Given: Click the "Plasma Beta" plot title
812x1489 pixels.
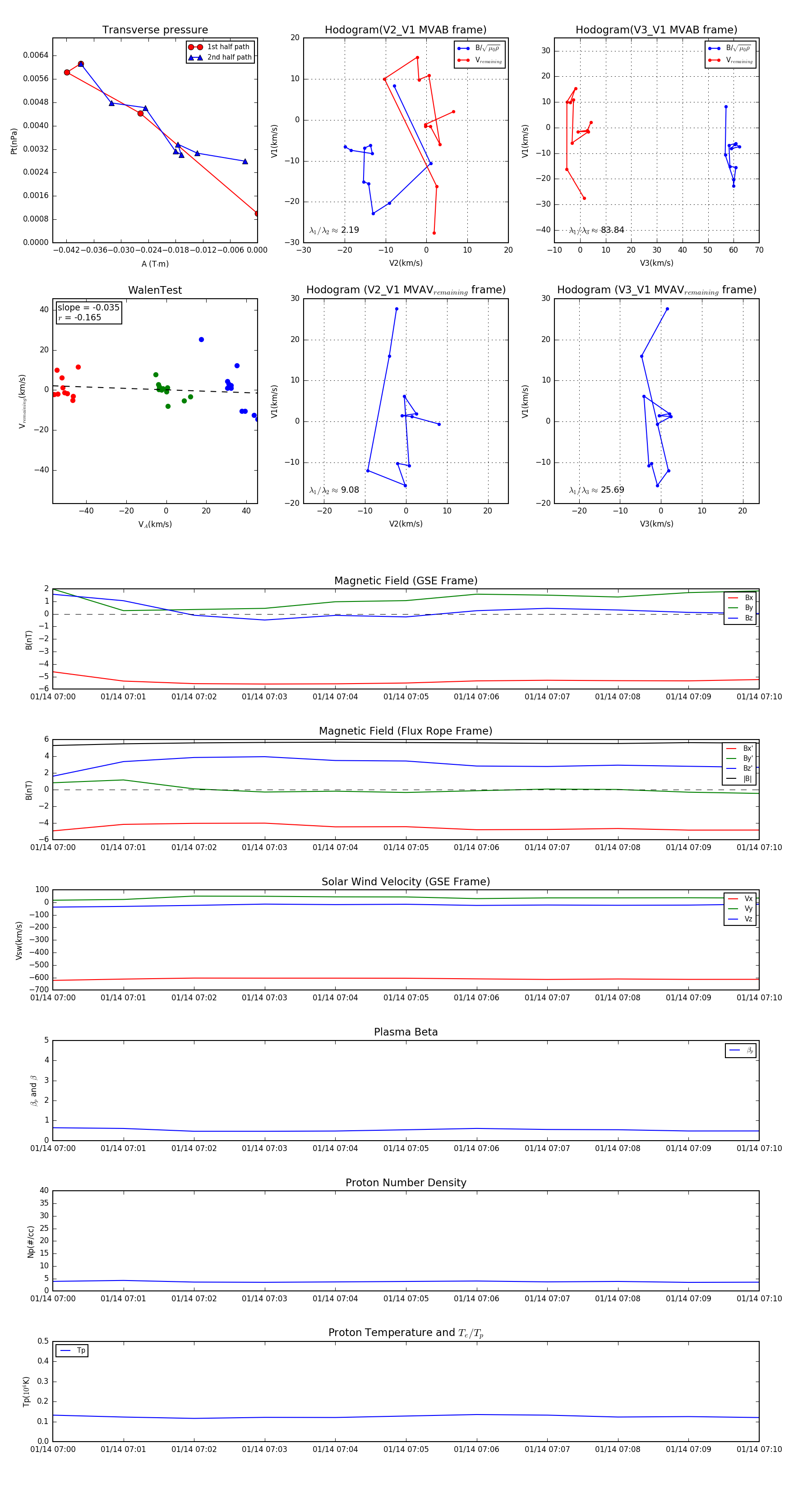Looking at the screenshot, I should pos(406,1032).
